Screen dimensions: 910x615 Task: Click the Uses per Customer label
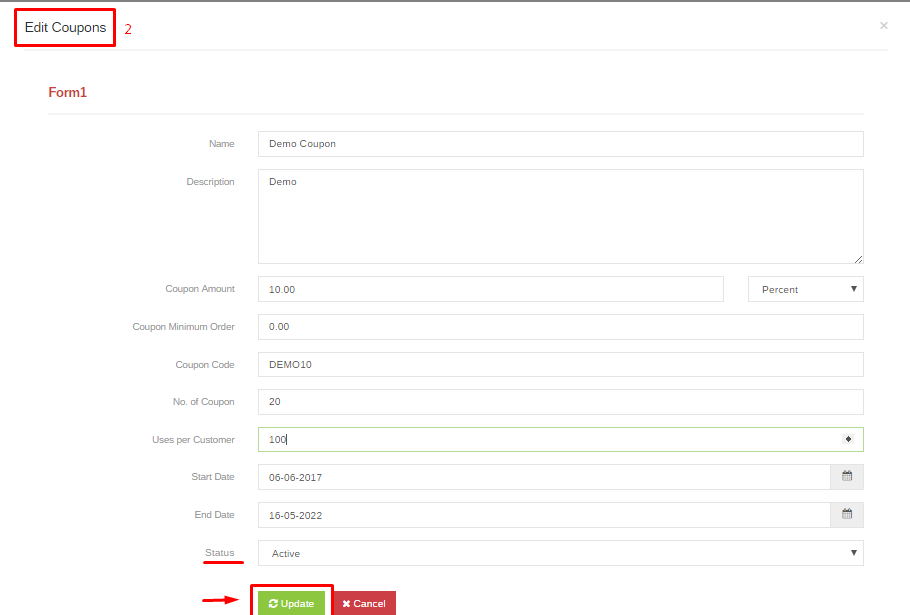(x=193, y=439)
